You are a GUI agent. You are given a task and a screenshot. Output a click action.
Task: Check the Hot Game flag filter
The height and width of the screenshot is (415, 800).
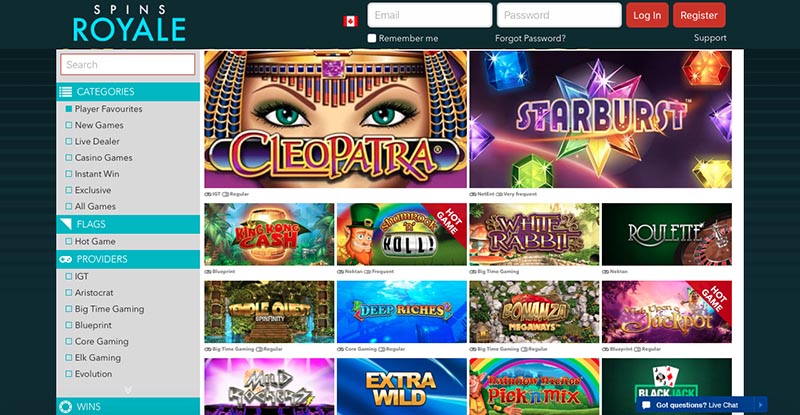(68, 241)
